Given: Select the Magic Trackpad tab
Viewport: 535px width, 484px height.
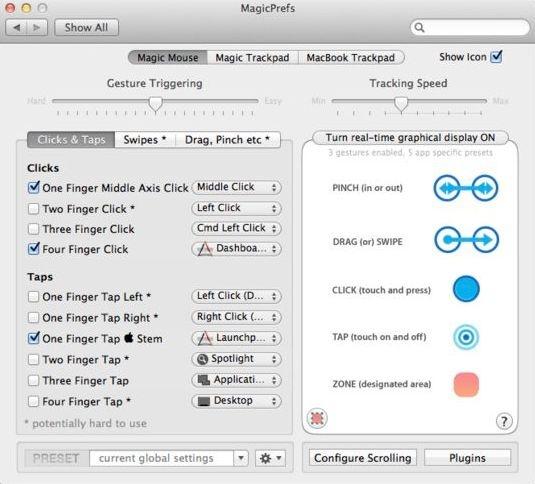Looking at the screenshot, I should pyautogui.click(x=252, y=57).
